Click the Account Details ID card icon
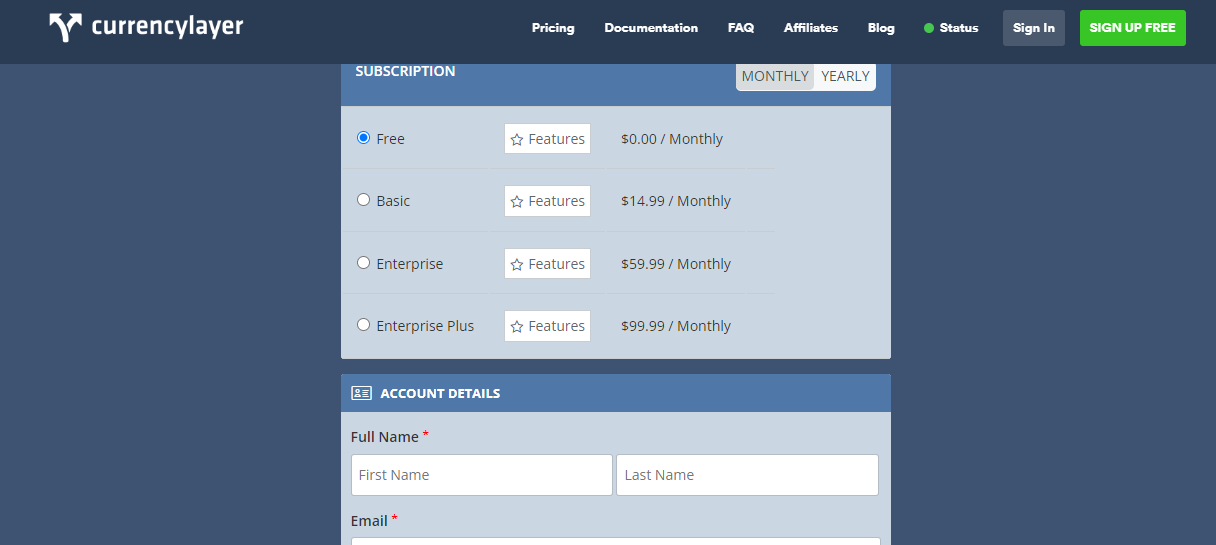 361,393
